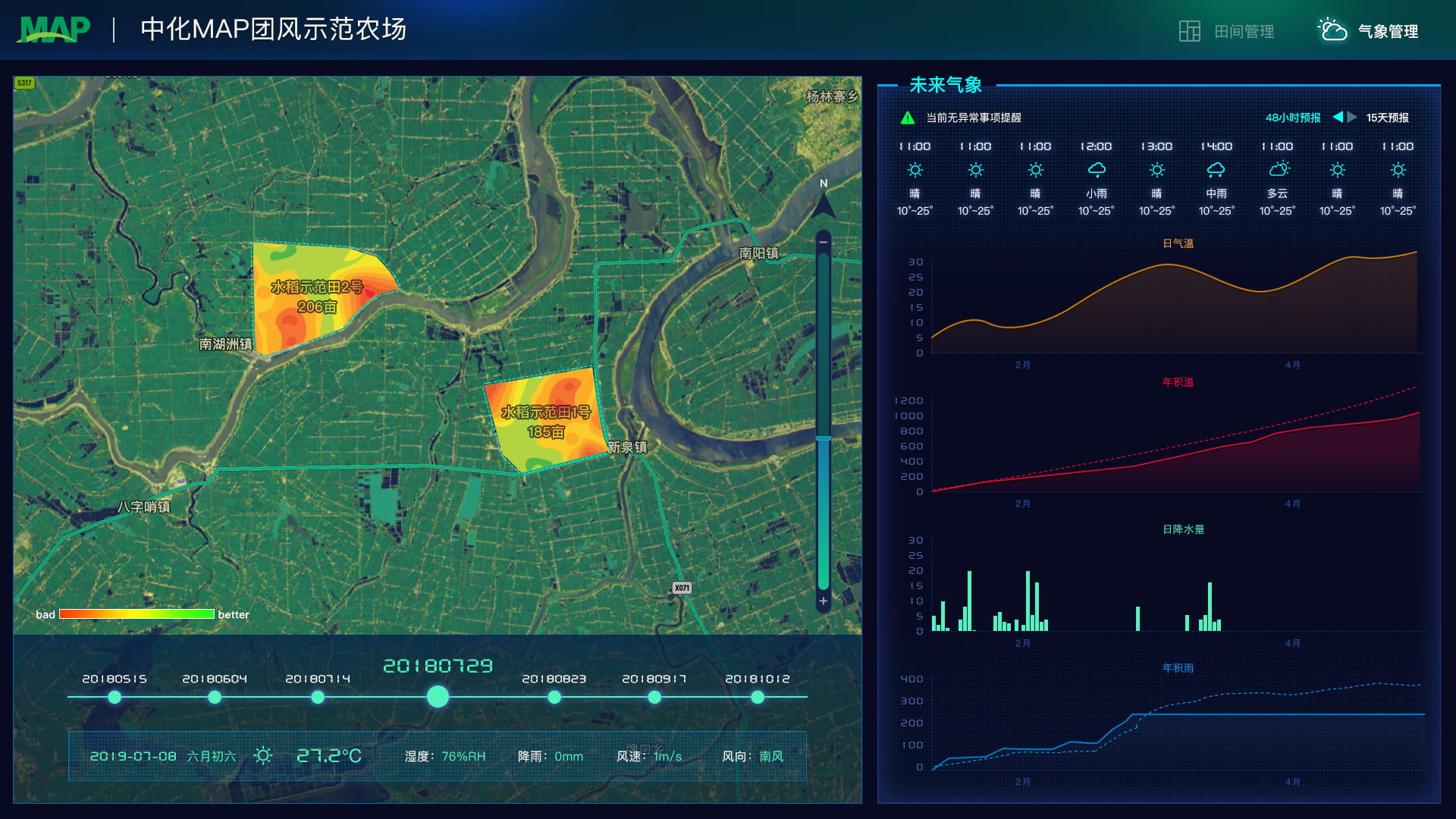
Task: Click the MAP logo
Action: 53,30
